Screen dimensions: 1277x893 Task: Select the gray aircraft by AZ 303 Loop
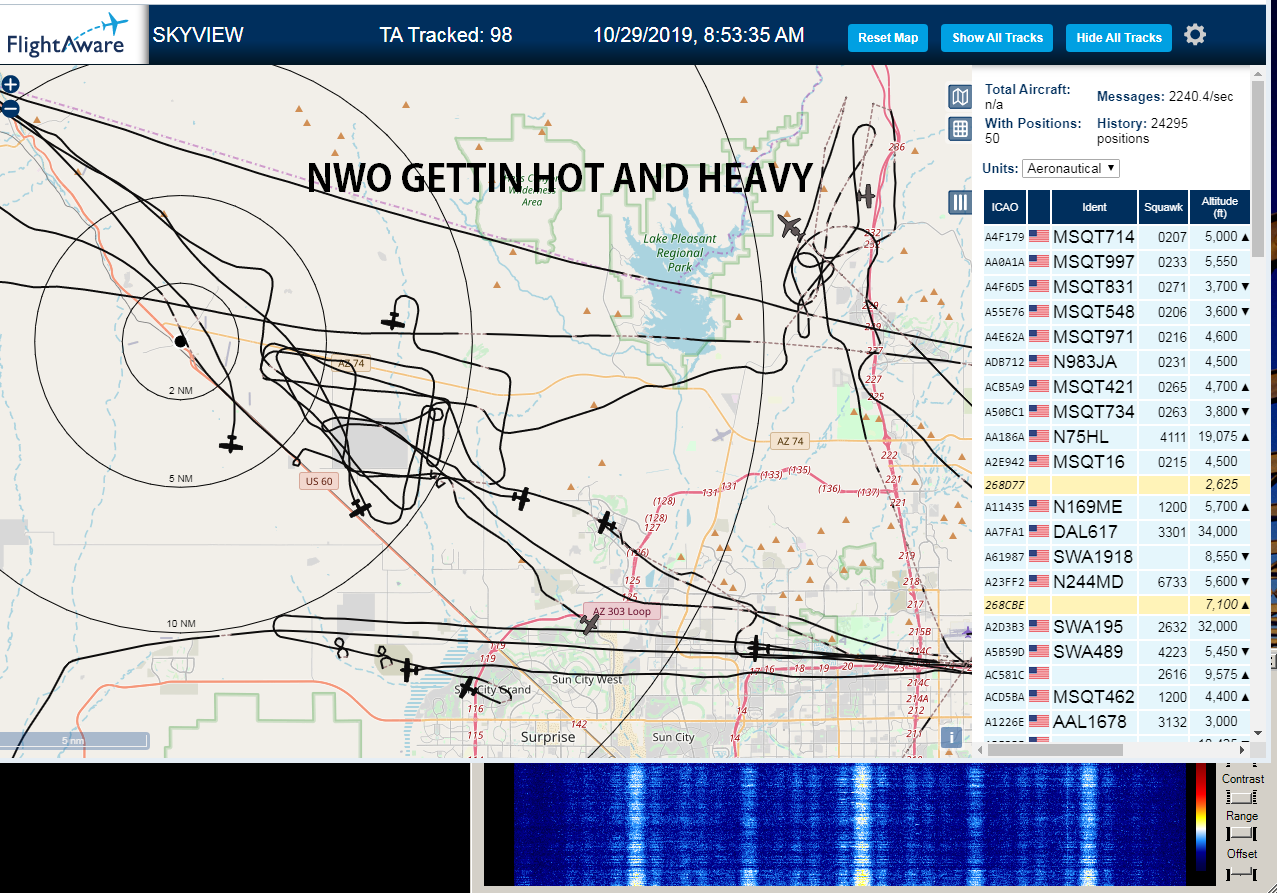(x=591, y=624)
